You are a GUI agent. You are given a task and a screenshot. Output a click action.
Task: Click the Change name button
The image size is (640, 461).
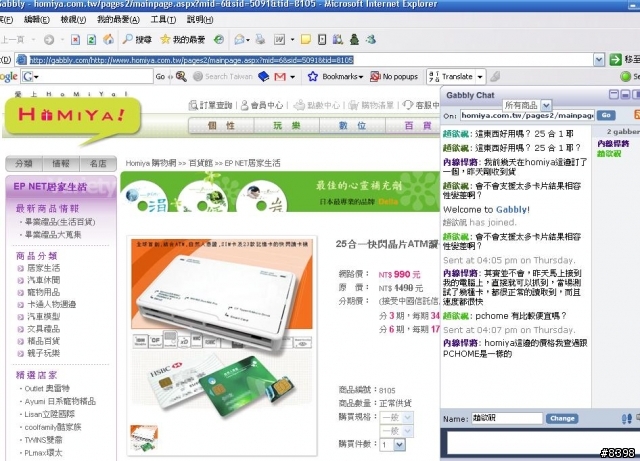click(x=562, y=419)
